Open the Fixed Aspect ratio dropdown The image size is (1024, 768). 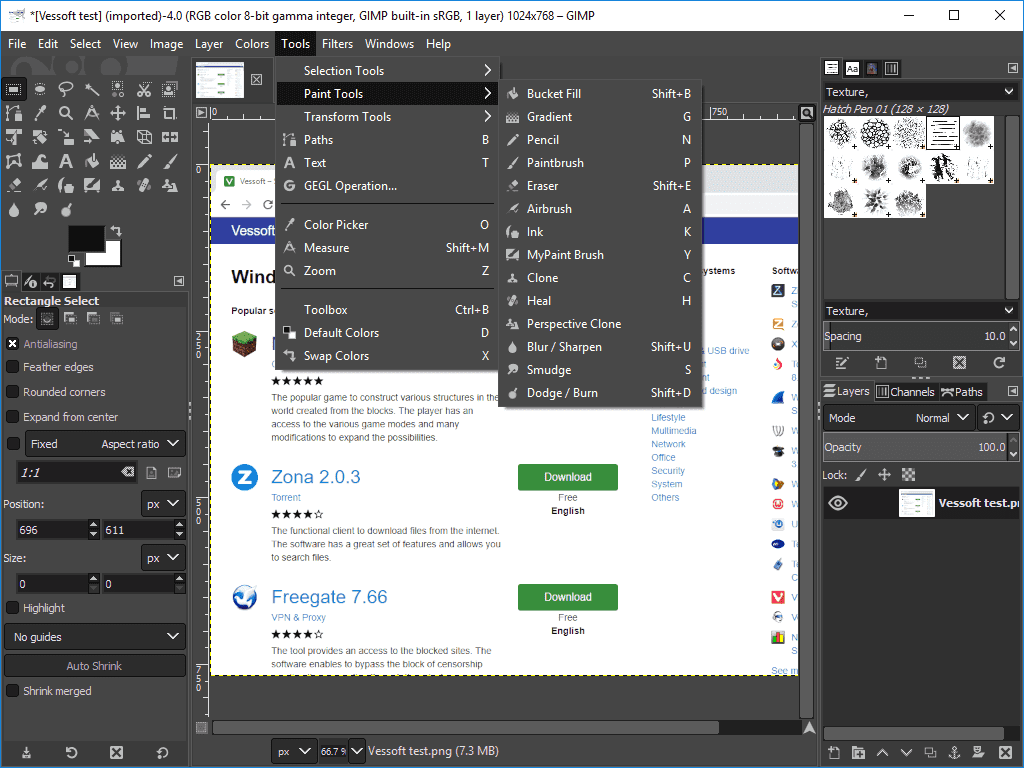(105, 444)
